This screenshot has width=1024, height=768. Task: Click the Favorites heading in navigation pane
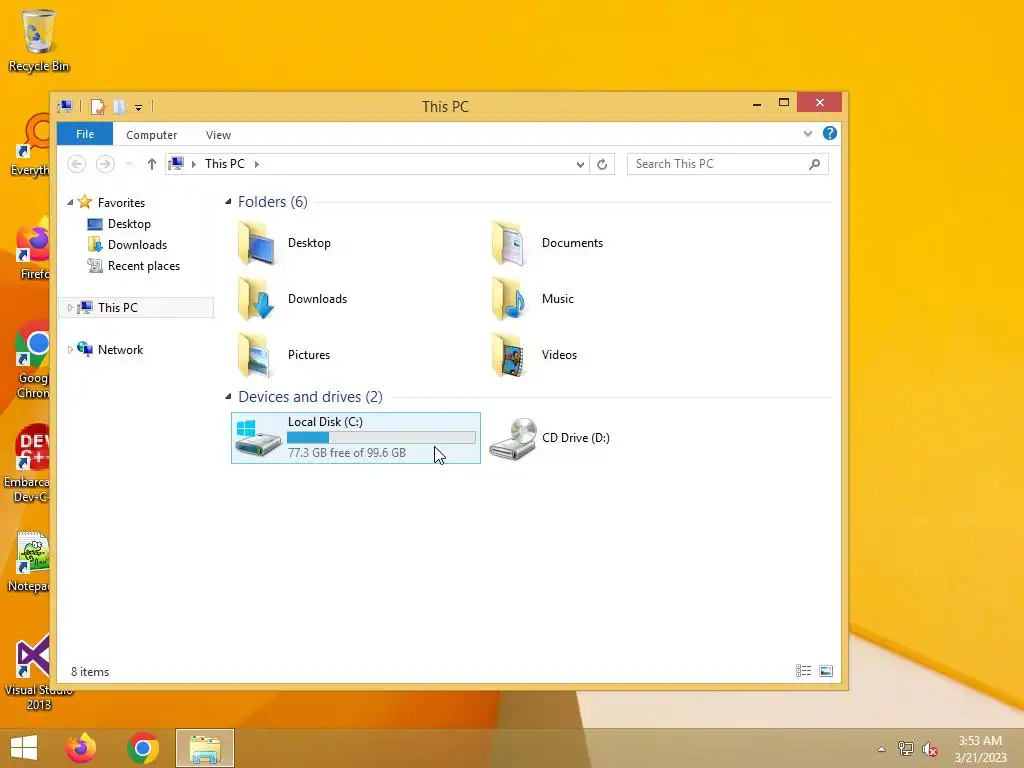click(121, 202)
